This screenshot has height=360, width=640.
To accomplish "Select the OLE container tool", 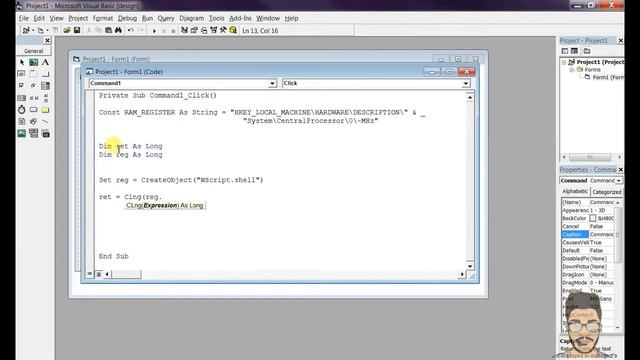I will point(45,133).
